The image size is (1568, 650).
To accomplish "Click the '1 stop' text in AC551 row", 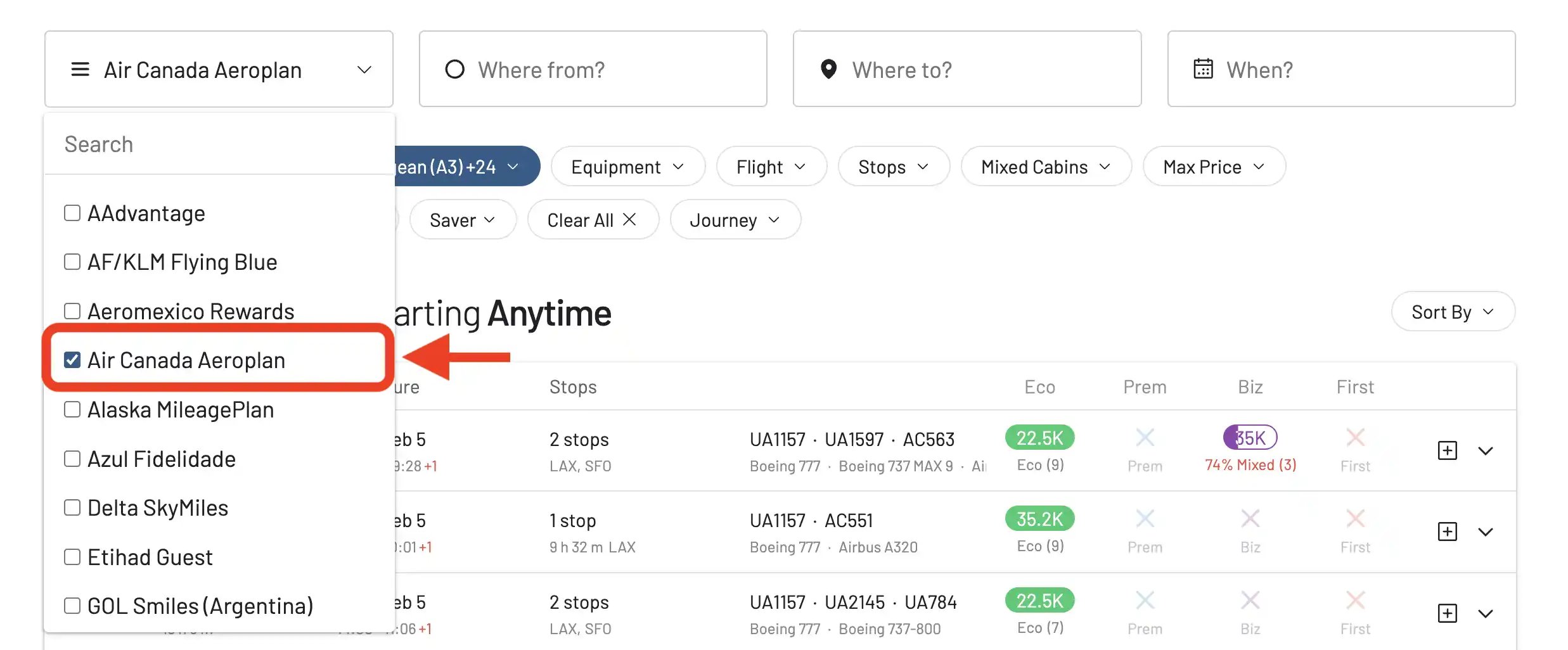I will tap(573, 521).
